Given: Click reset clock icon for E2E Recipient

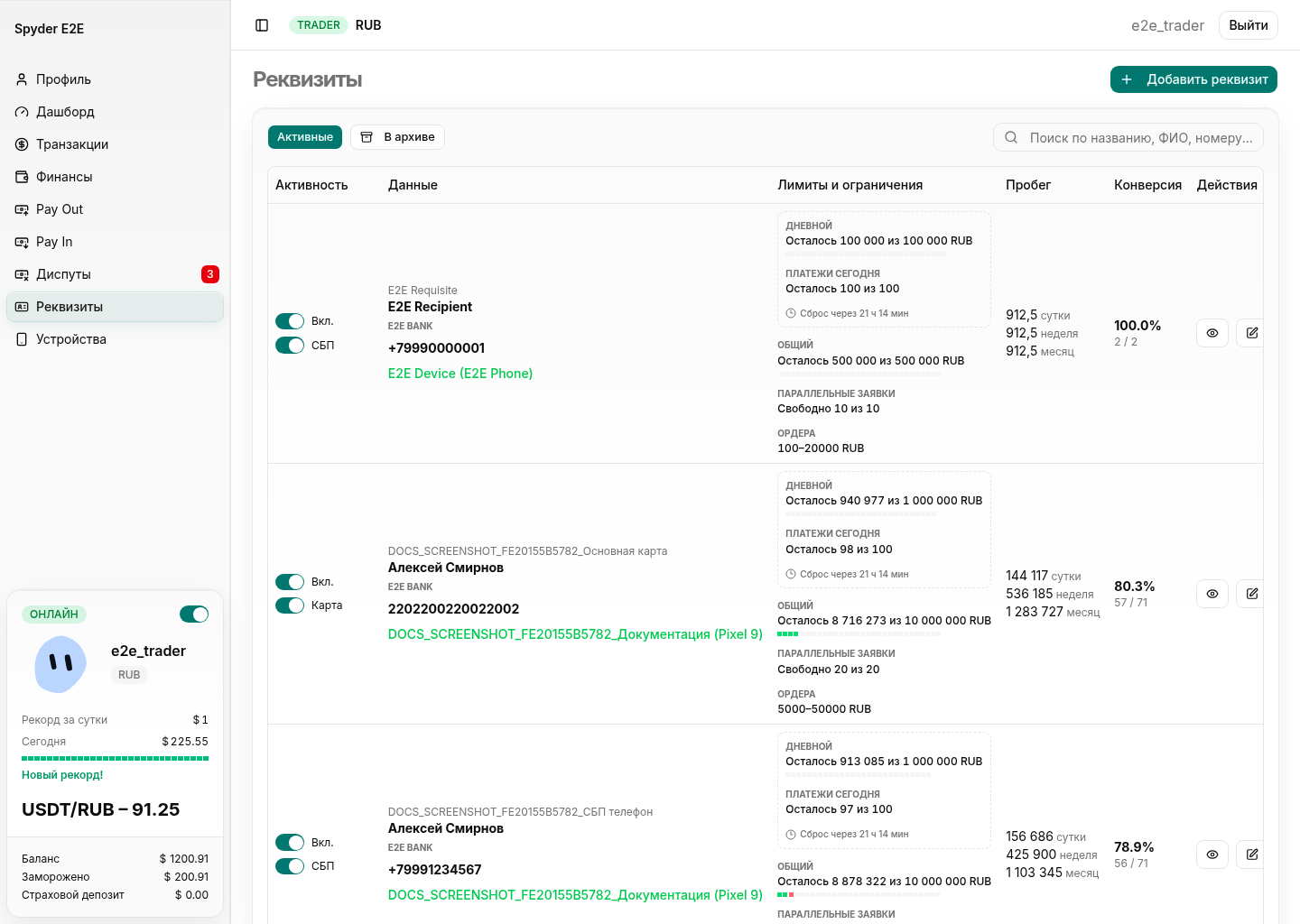Looking at the screenshot, I should [x=791, y=314].
